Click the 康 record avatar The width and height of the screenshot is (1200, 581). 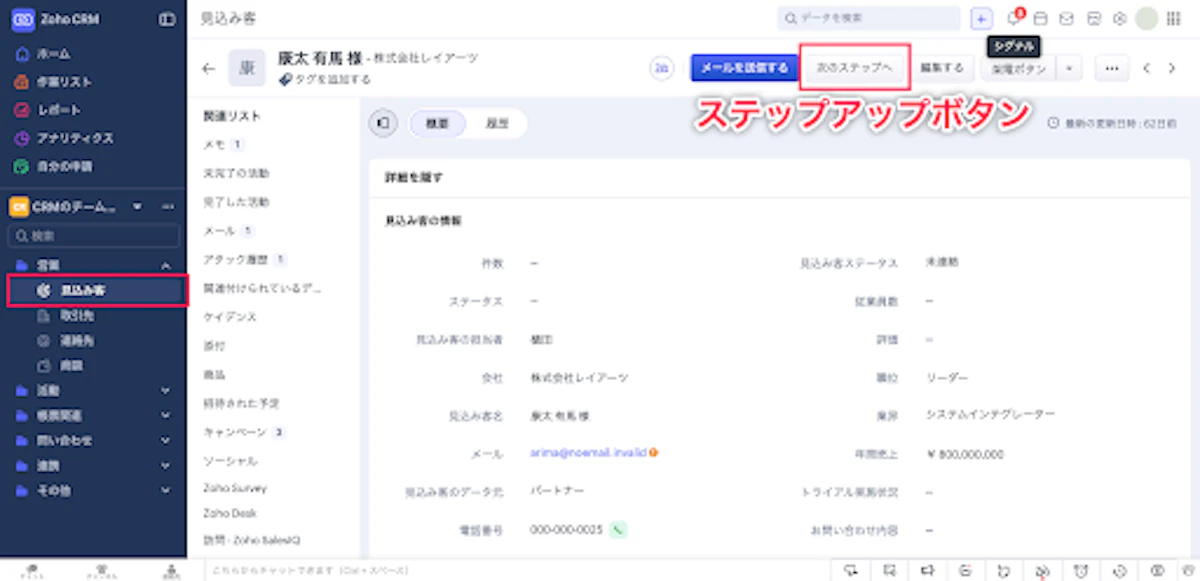click(x=246, y=68)
